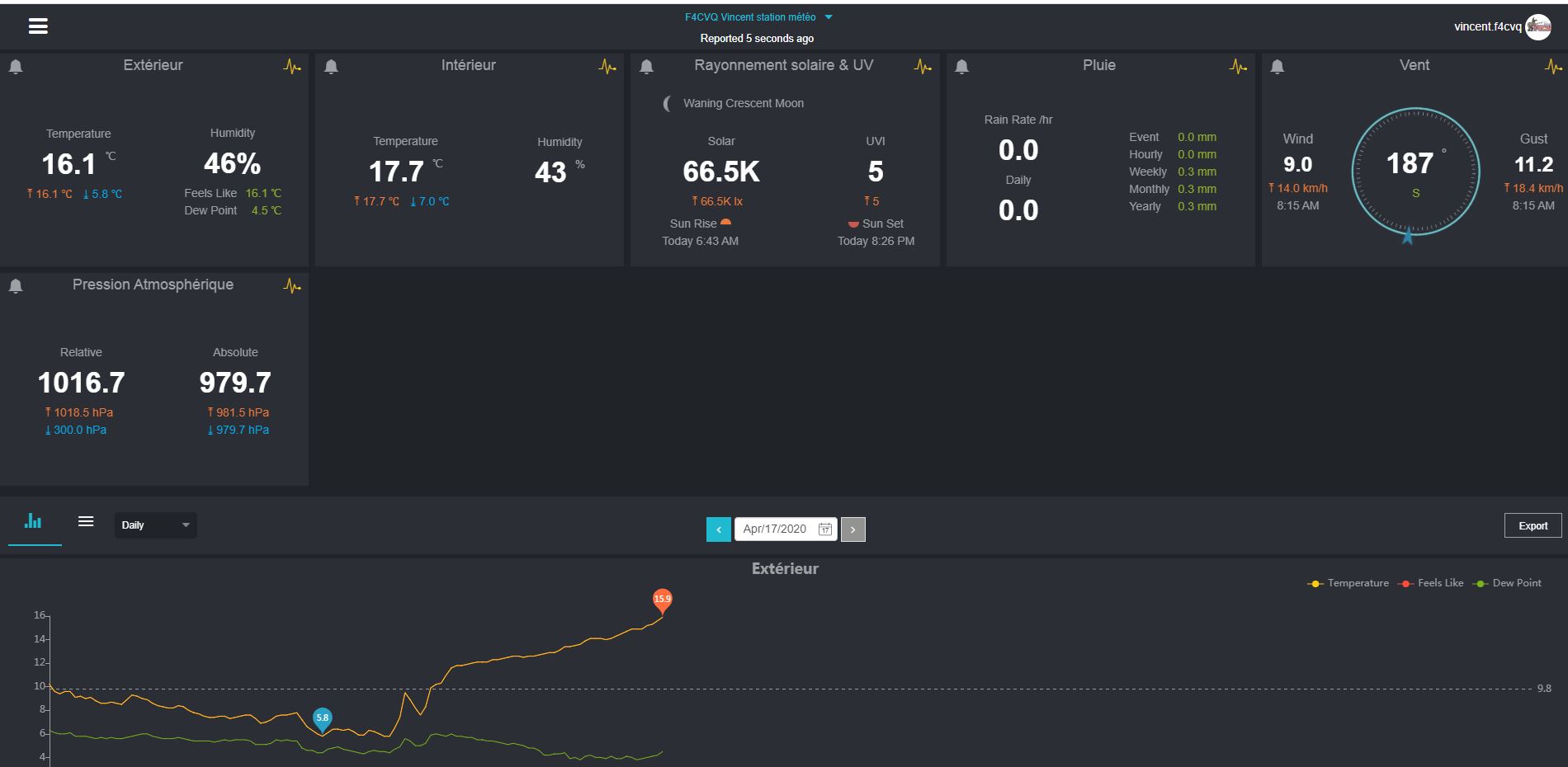Open the calendar date picker icon

(x=824, y=529)
